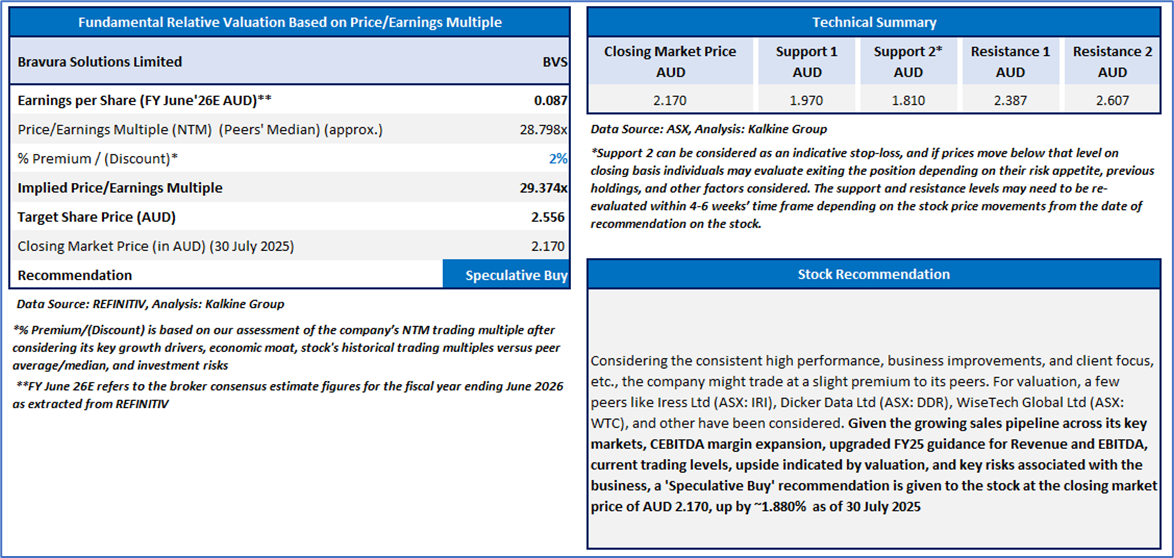Click the Technical Summary header bar
1174x558 pixels.
875,22
